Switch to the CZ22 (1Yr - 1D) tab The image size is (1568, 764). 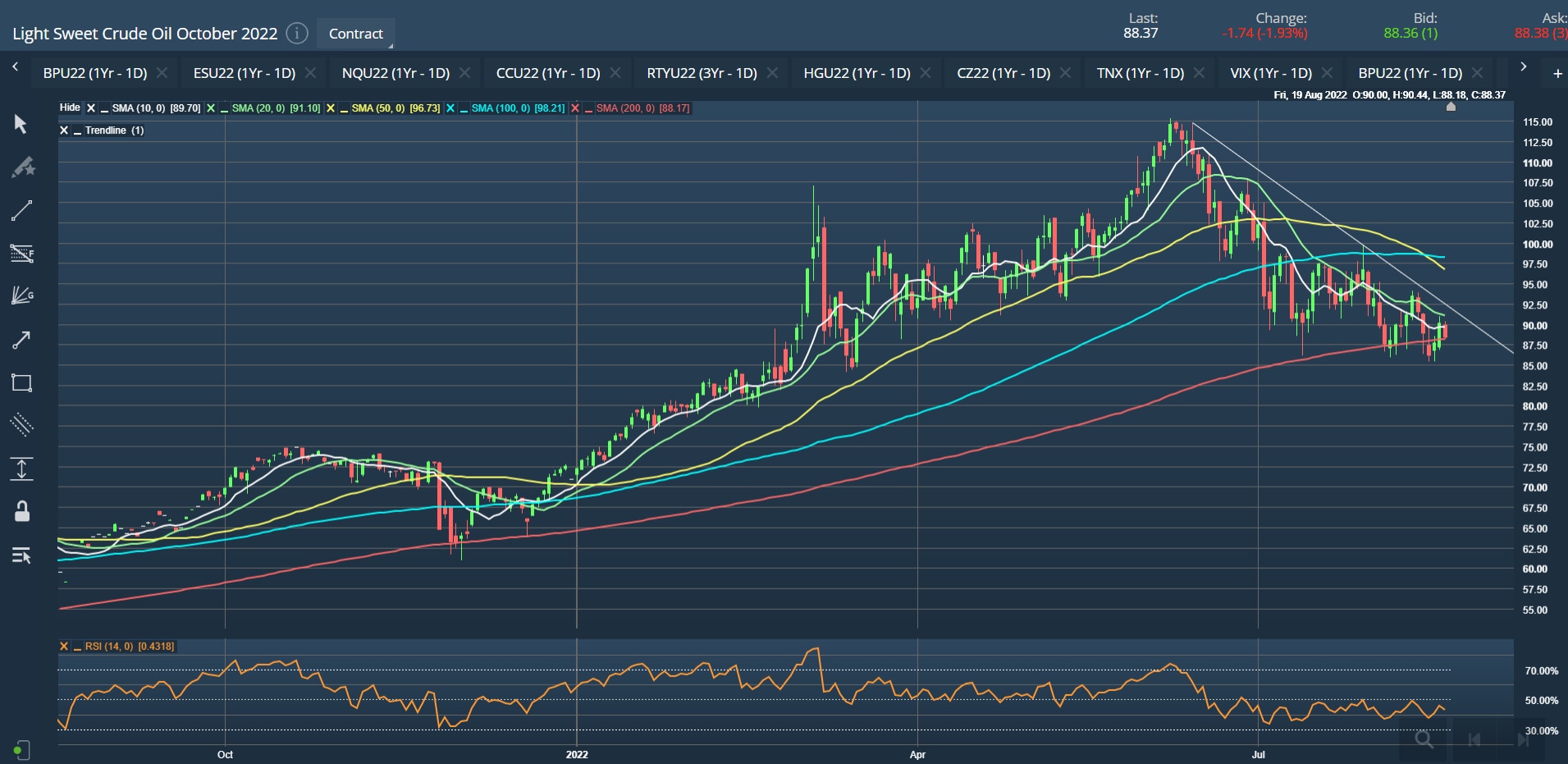[1003, 73]
